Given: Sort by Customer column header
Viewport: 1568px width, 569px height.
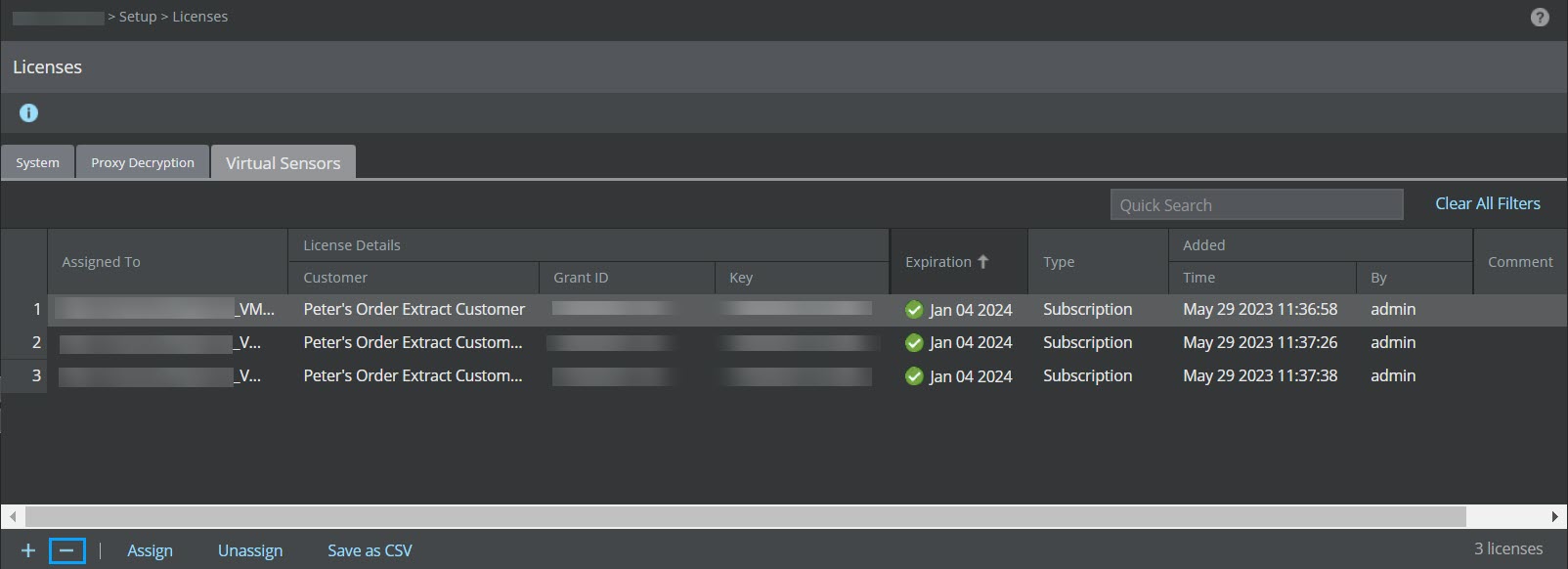Looking at the screenshot, I should [414, 278].
